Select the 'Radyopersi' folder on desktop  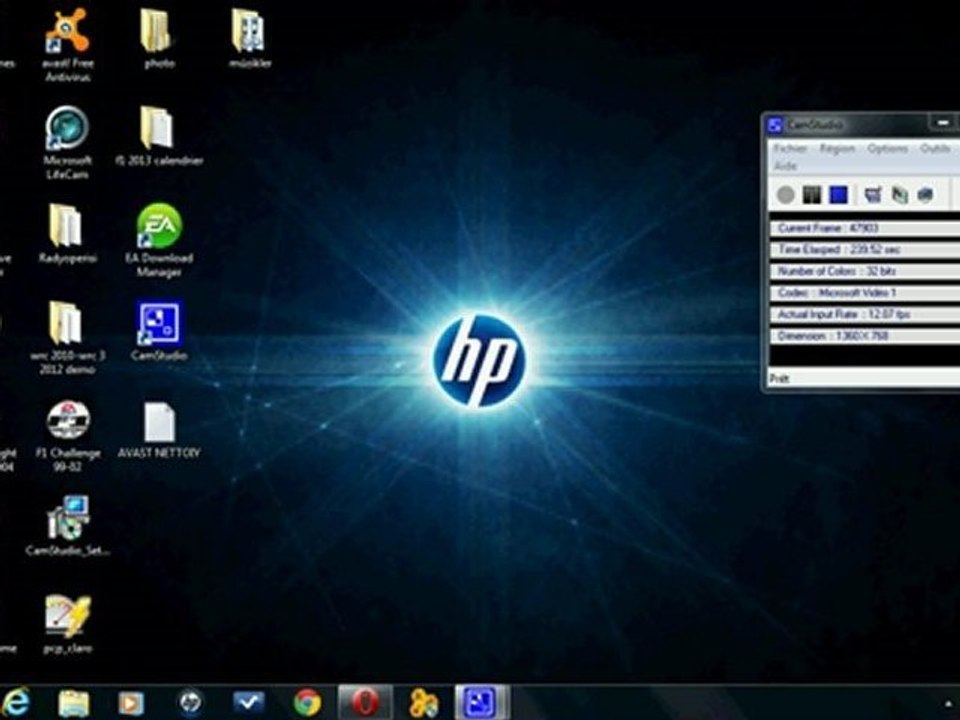click(x=67, y=233)
